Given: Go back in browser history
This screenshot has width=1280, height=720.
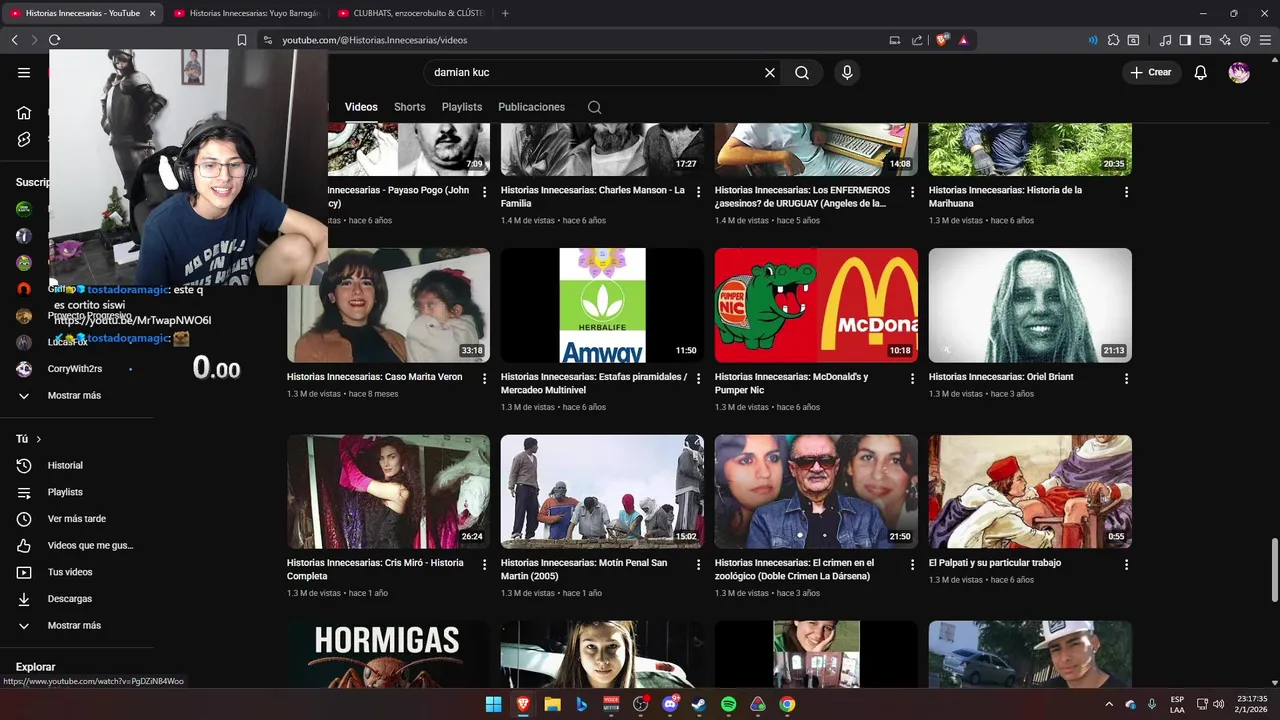Looking at the screenshot, I should (14, 40).
